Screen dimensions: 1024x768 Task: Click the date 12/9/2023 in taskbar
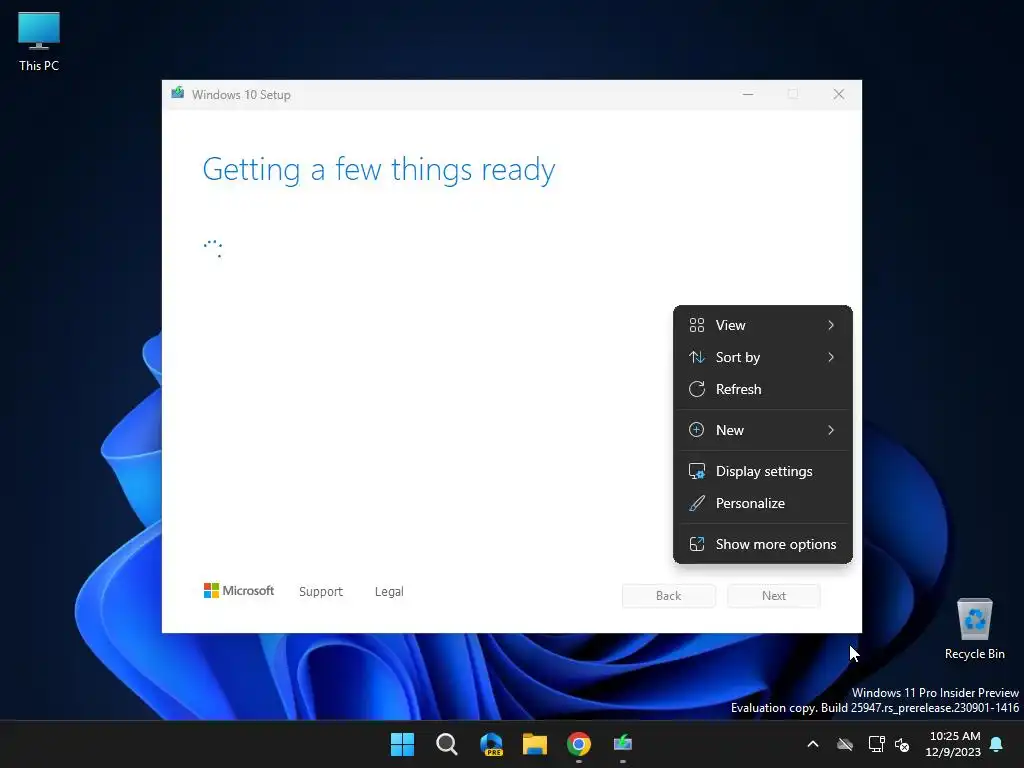coord(953,752)
